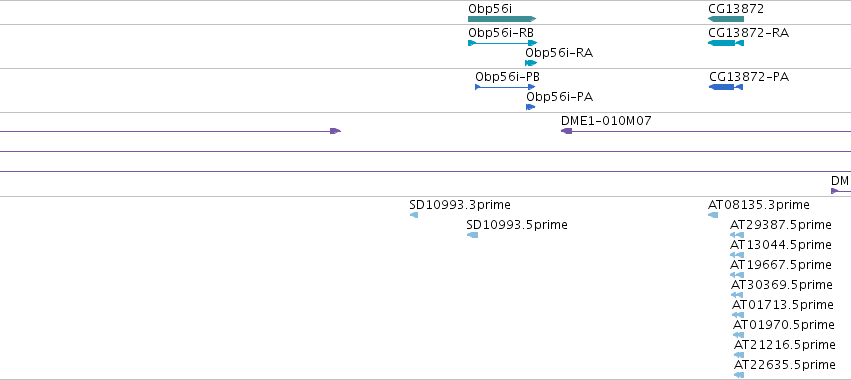Select the CG13872-RA transcript glyph
Screen dimensions: 851x380
click(726, 43)
